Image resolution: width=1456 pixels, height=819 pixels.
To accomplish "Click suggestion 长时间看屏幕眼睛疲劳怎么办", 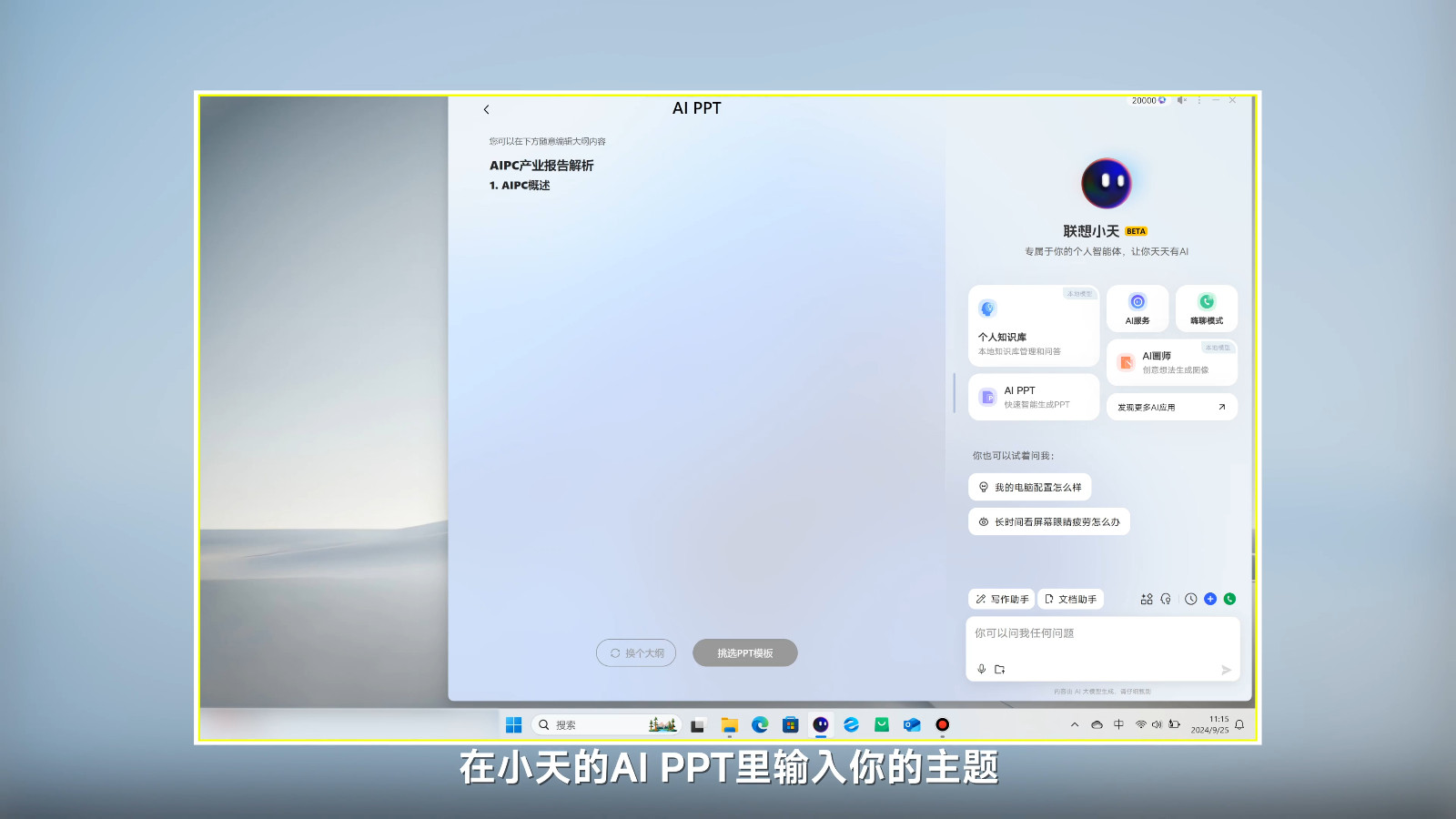I will [x=1049, y=521].
